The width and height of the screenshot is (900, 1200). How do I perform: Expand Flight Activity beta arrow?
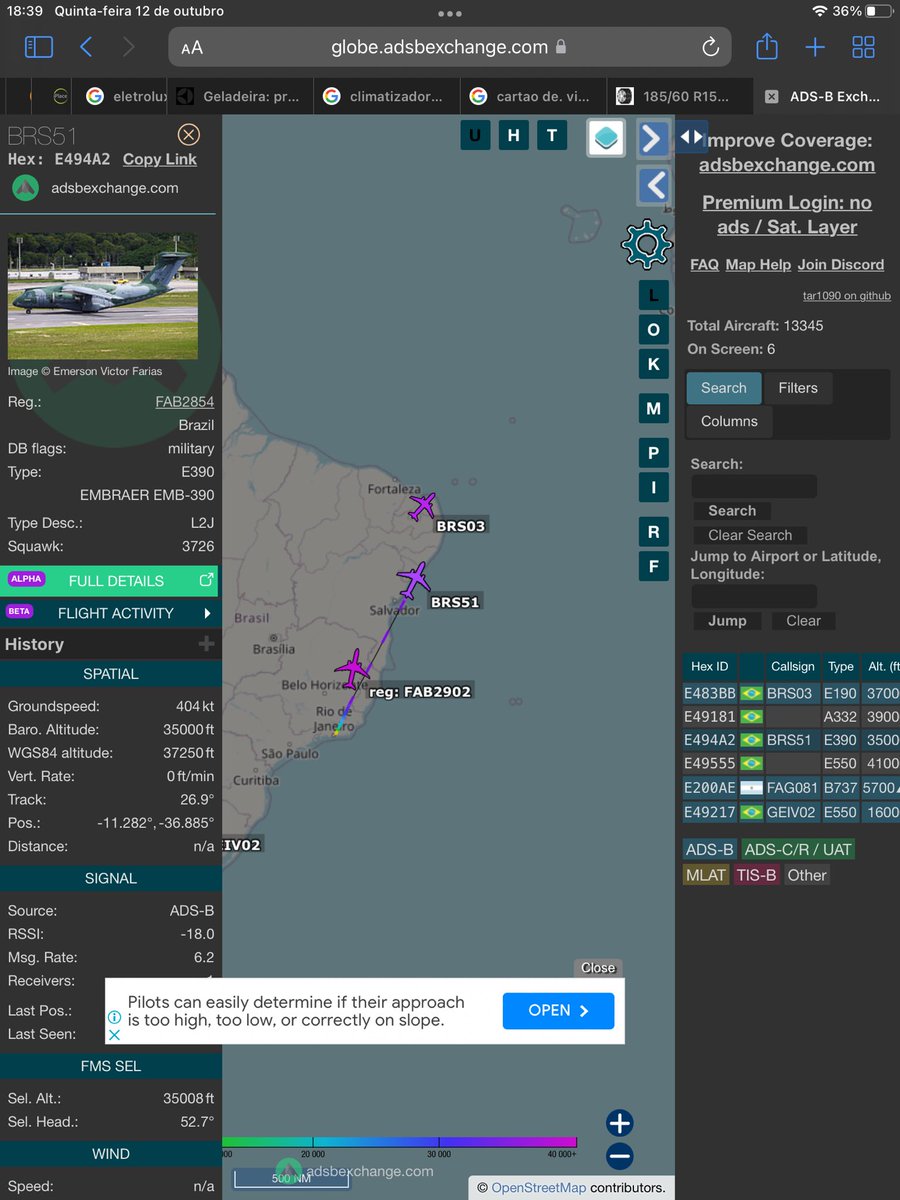pyautogui.click(x=207, y=613)
